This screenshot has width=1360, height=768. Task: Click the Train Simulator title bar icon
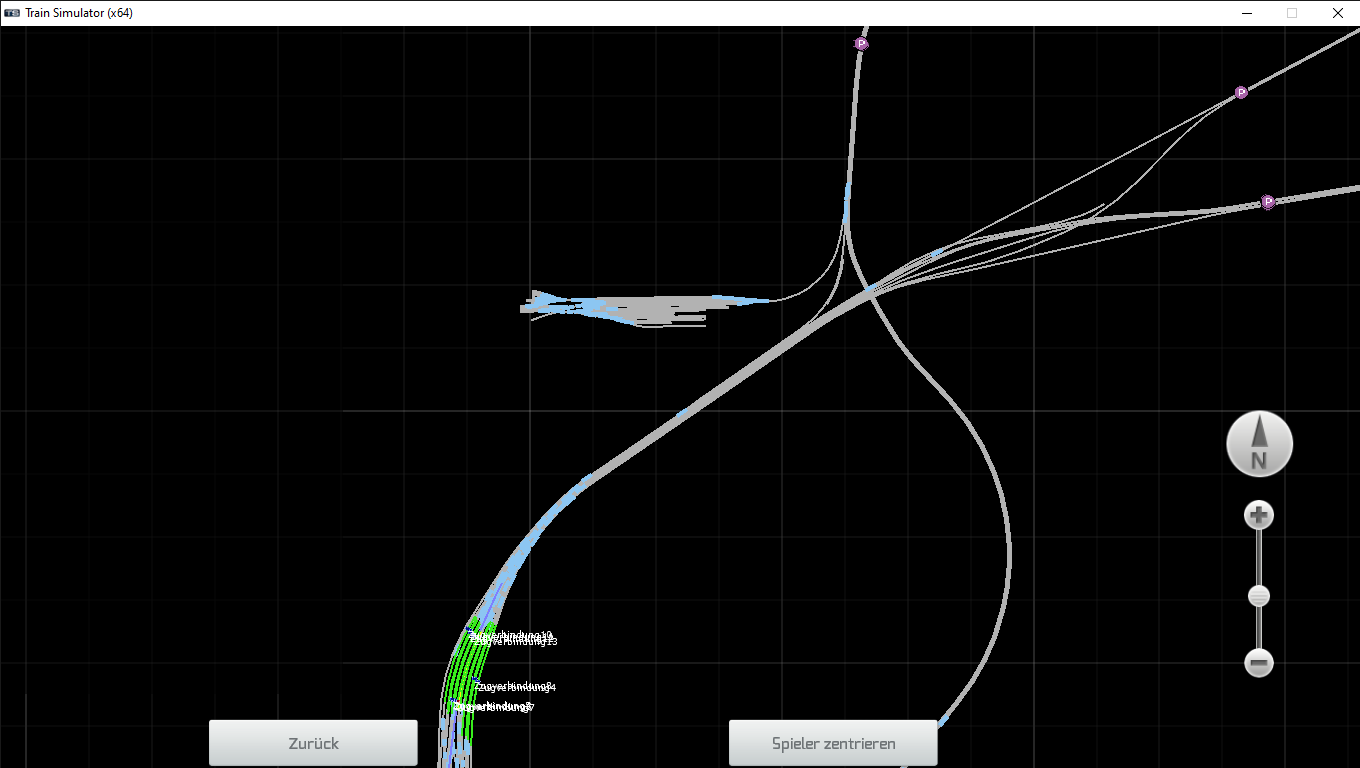click(12, 13)
